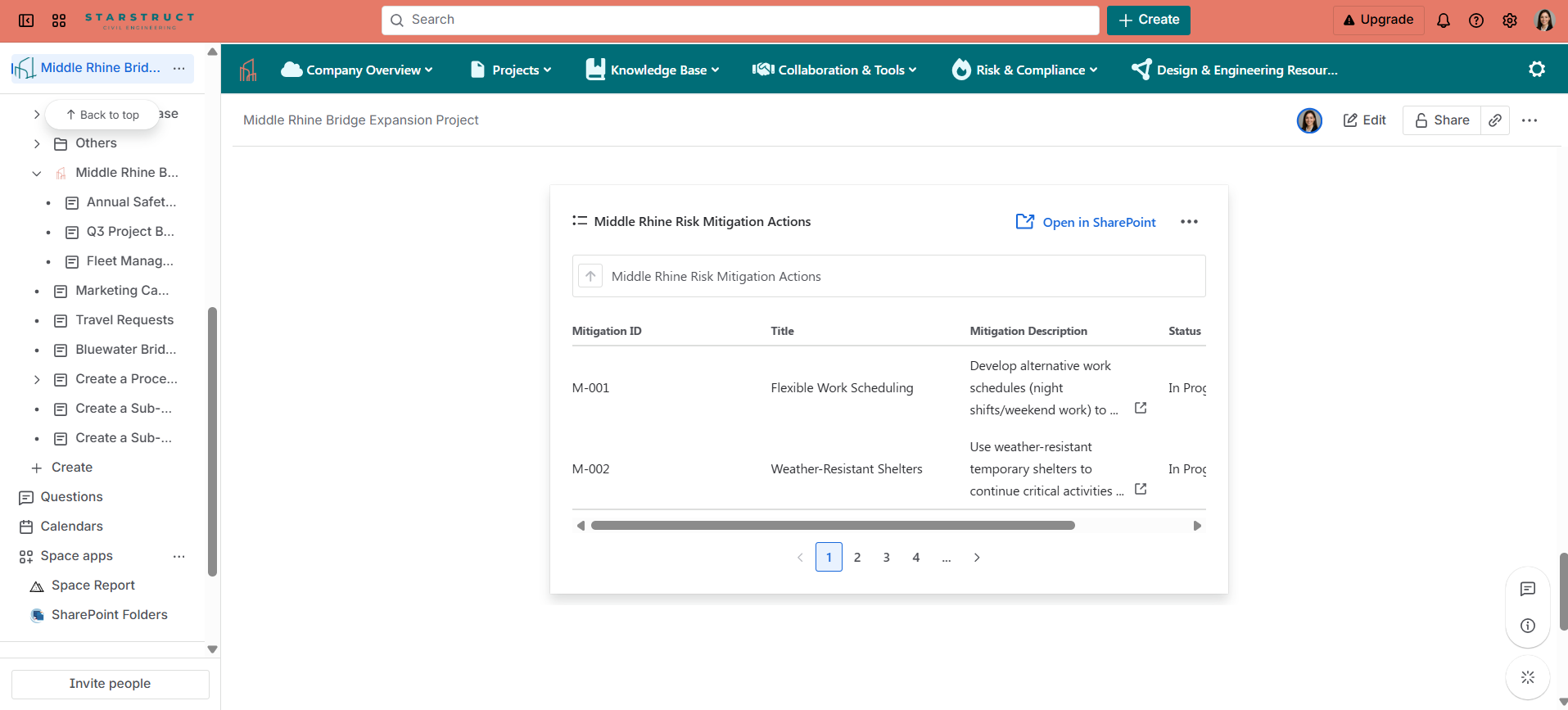Open the help question mark icon
Image resolution: width=1568 pixels, height=710 pixels.
point(1475,20)
